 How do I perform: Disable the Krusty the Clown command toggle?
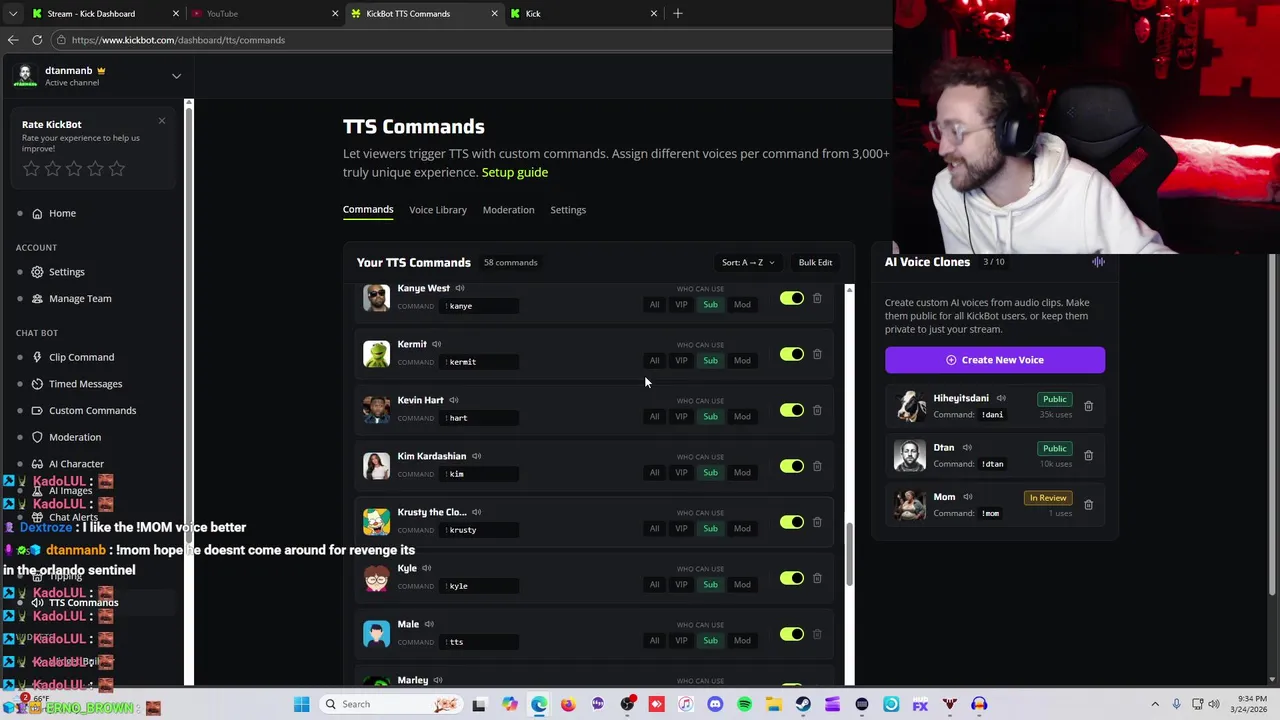(792, 522)
